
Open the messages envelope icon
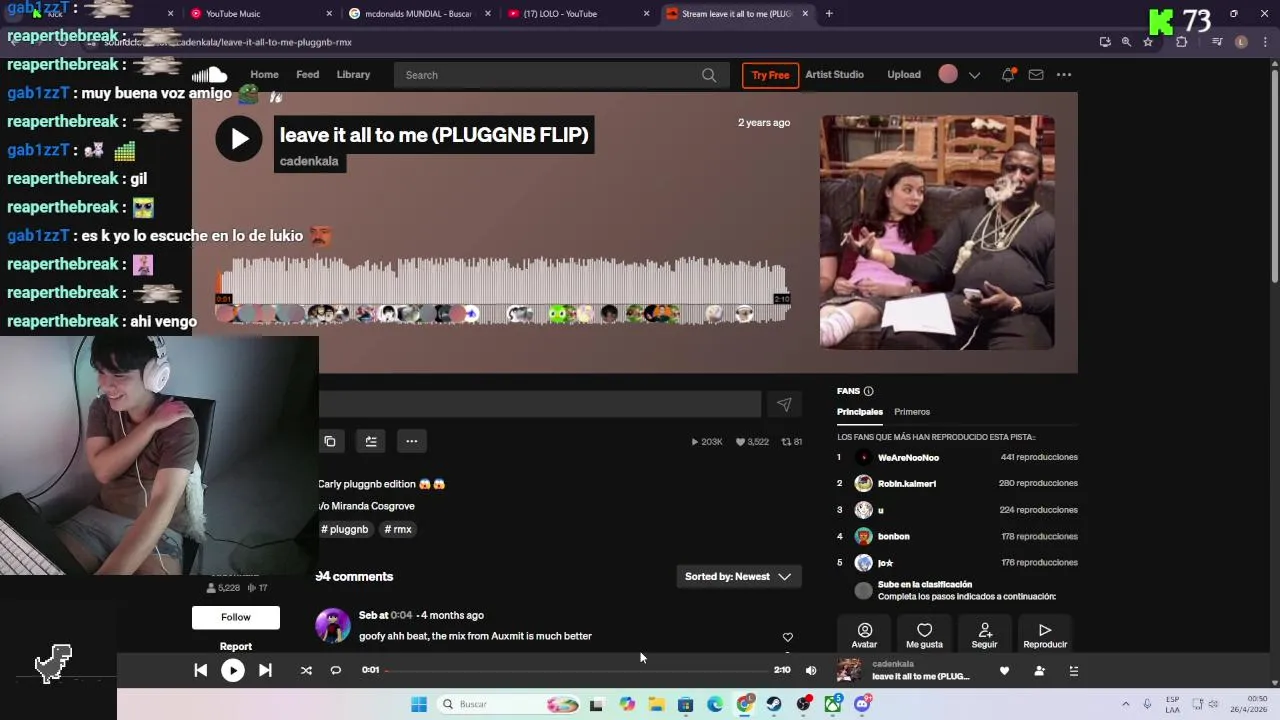pyautogui.click(x=1036, y=75)
